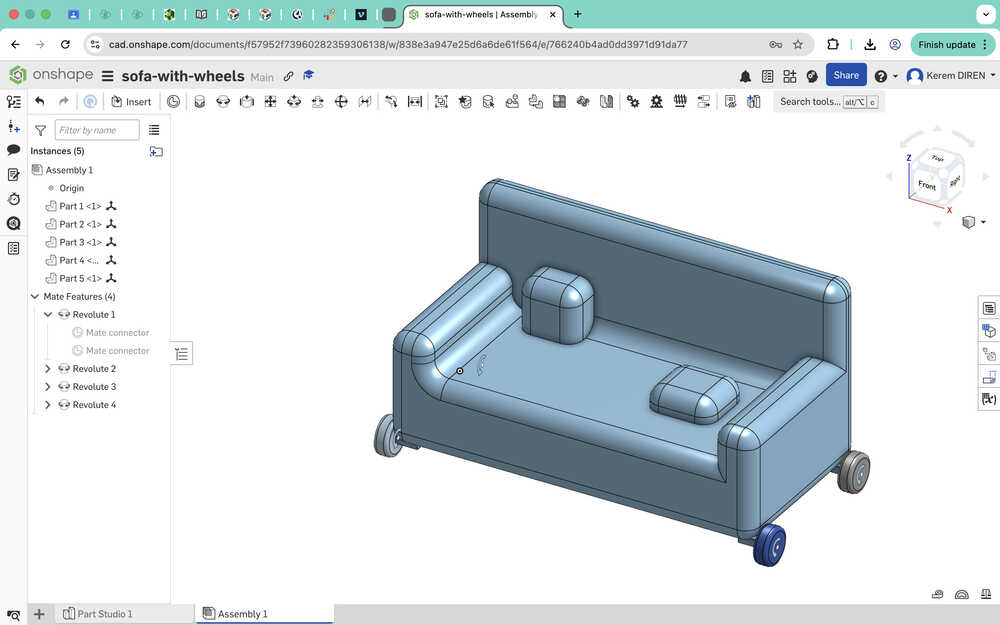Toggle the instance list view mode icon
The image size is (1000, 625).
click(154, 130)
